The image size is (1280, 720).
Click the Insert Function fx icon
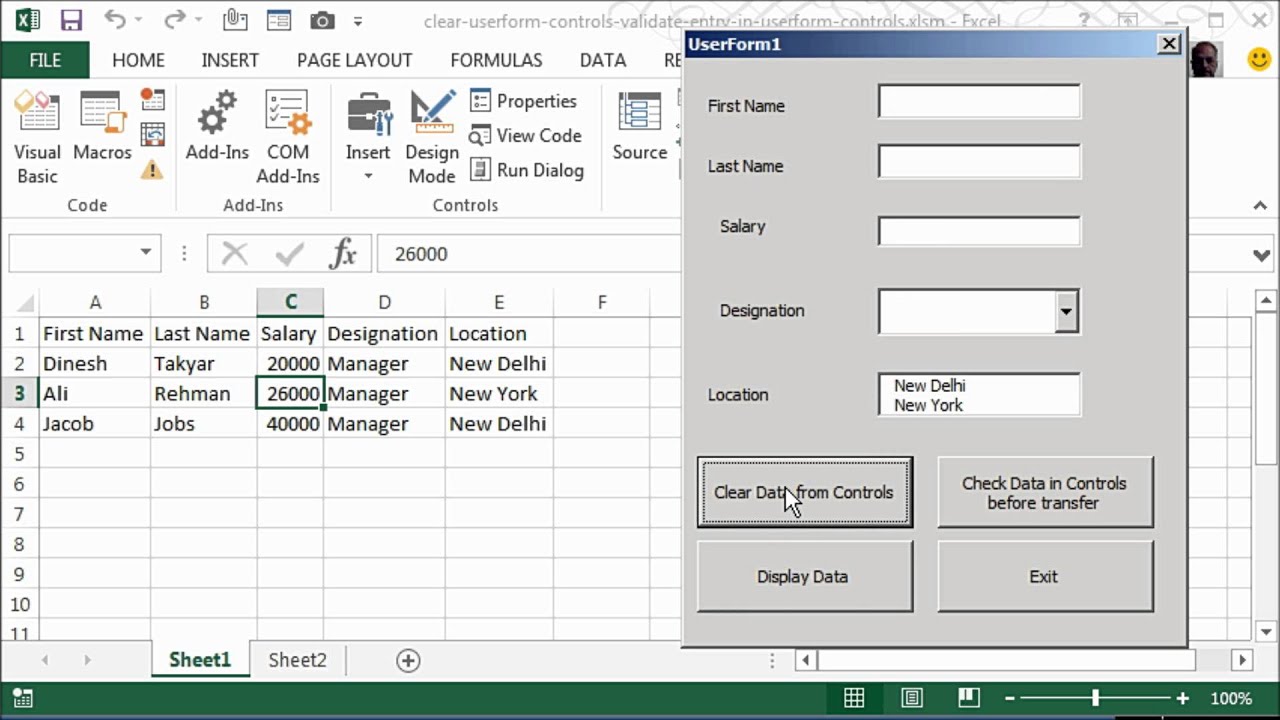(x=343, y=254)
